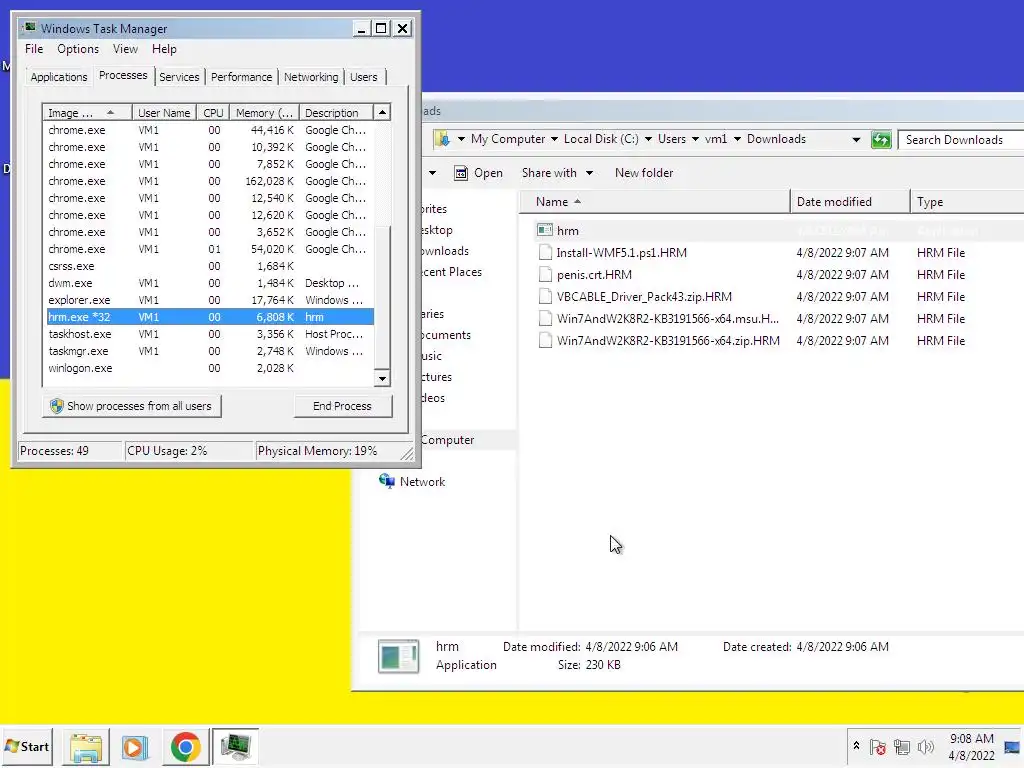Viewport: 1024px width, 768px height.
Task: Select the VBCABLE_Driver_Pack43.zip.HRM file icon
Action: pos(545,296)
